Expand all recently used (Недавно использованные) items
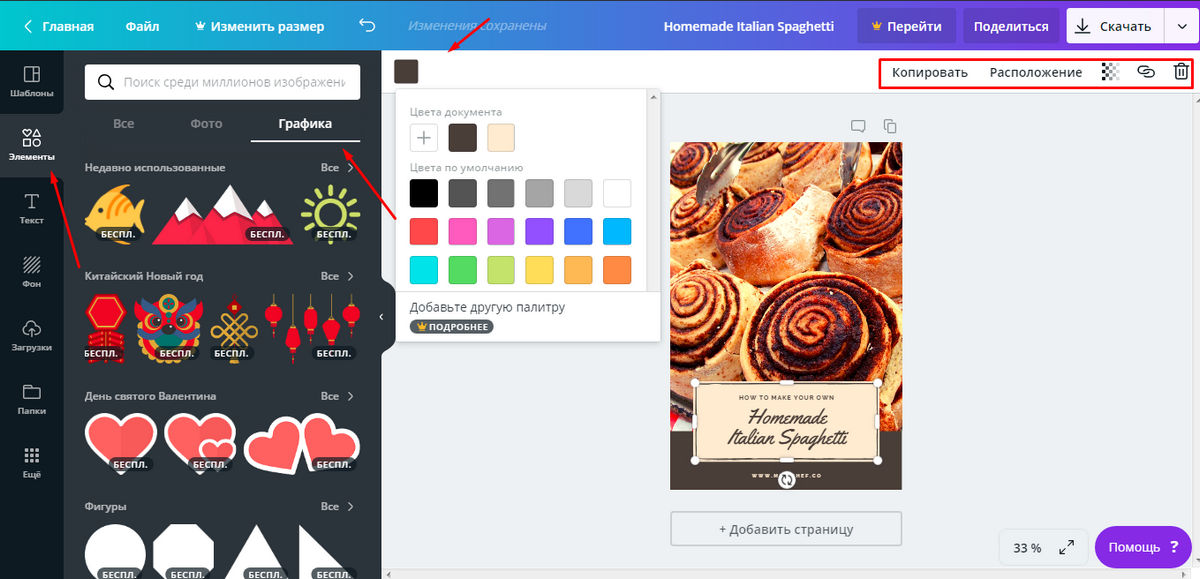1200x579 pixels. 337,168
